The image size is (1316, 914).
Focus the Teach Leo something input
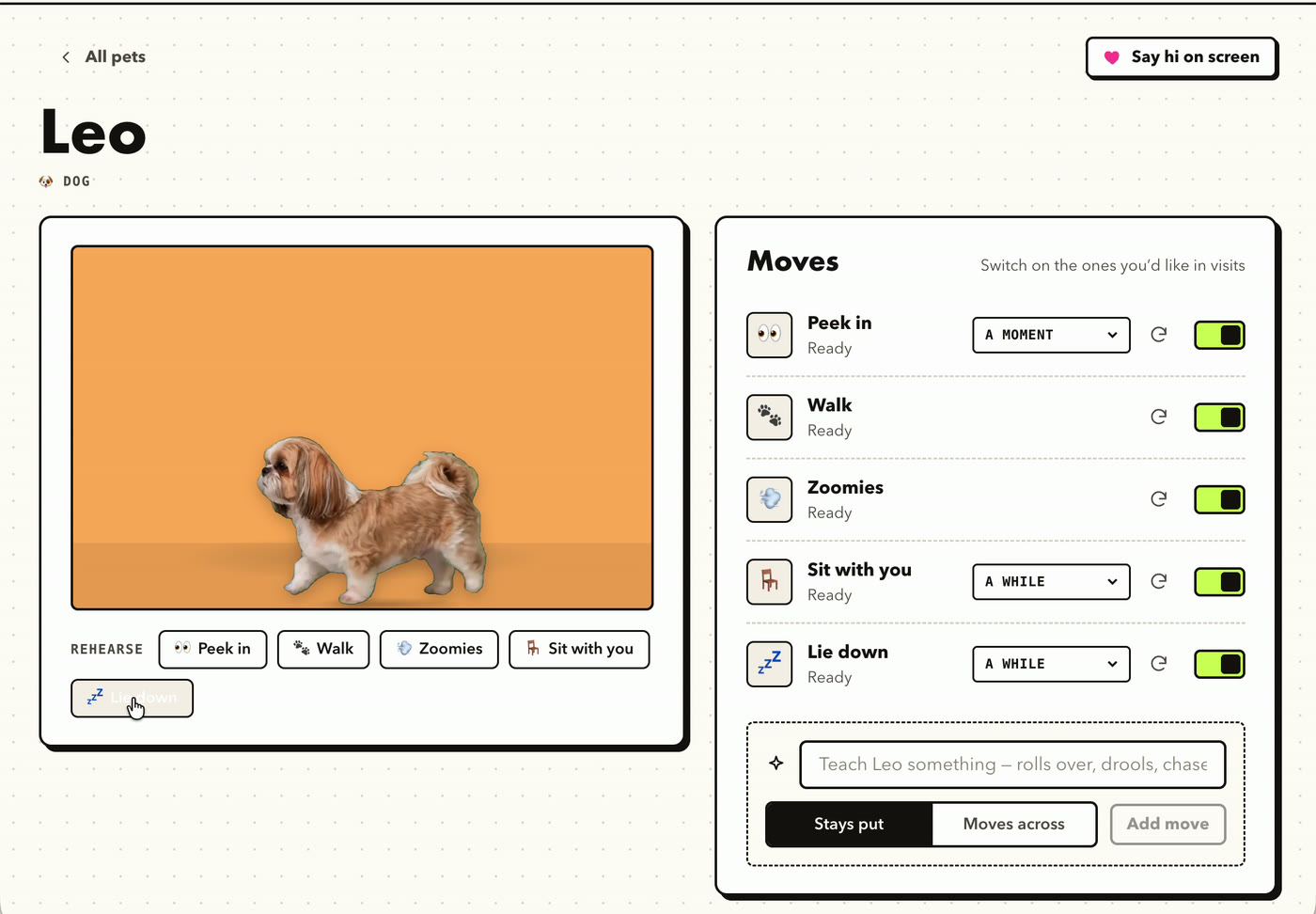1012,764
